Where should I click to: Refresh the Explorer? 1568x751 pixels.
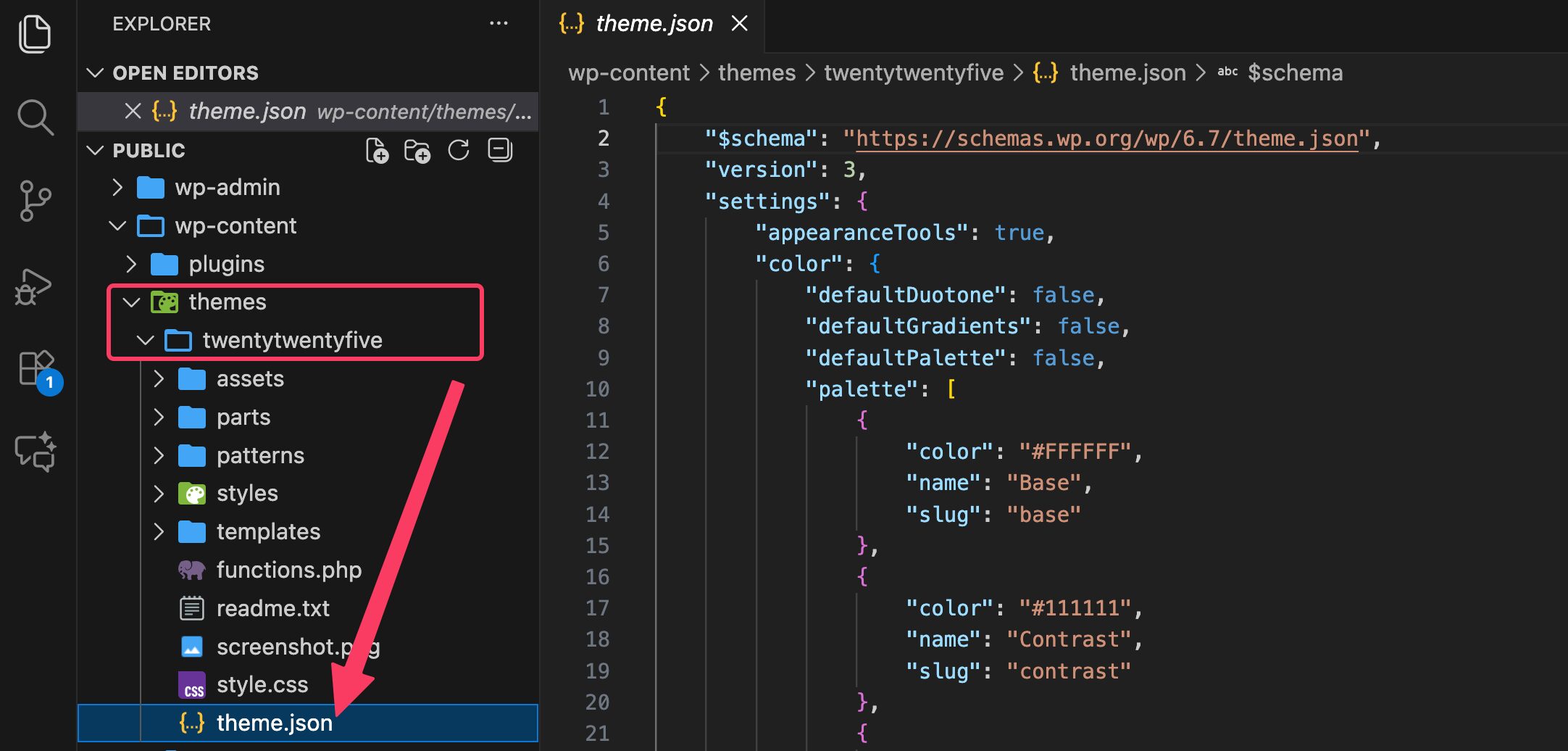pyautogui.click(x=459, y=150)
